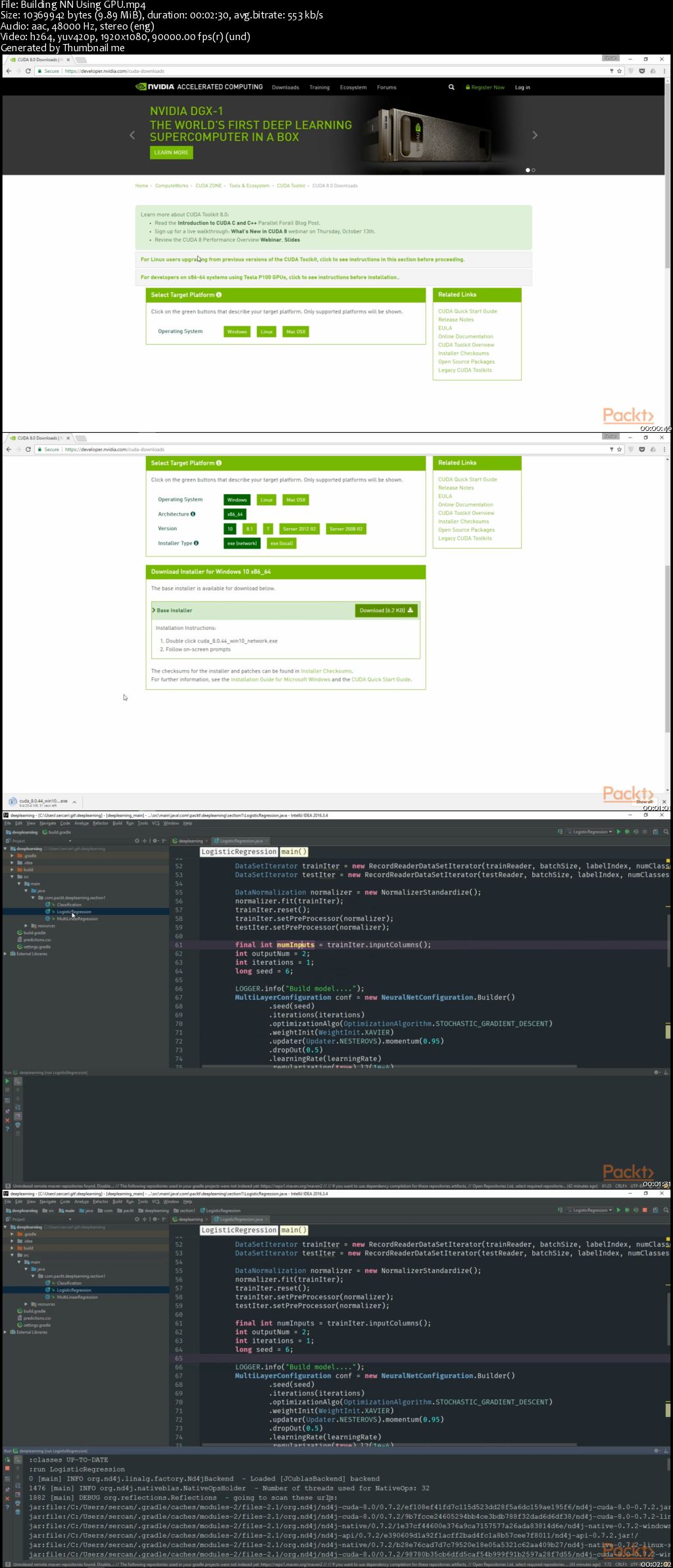The width and height of the screenshot is (673, 1568).
Task: Open Legacy CUDA Toolkits link in the top frame
Action: click(465, 370)
